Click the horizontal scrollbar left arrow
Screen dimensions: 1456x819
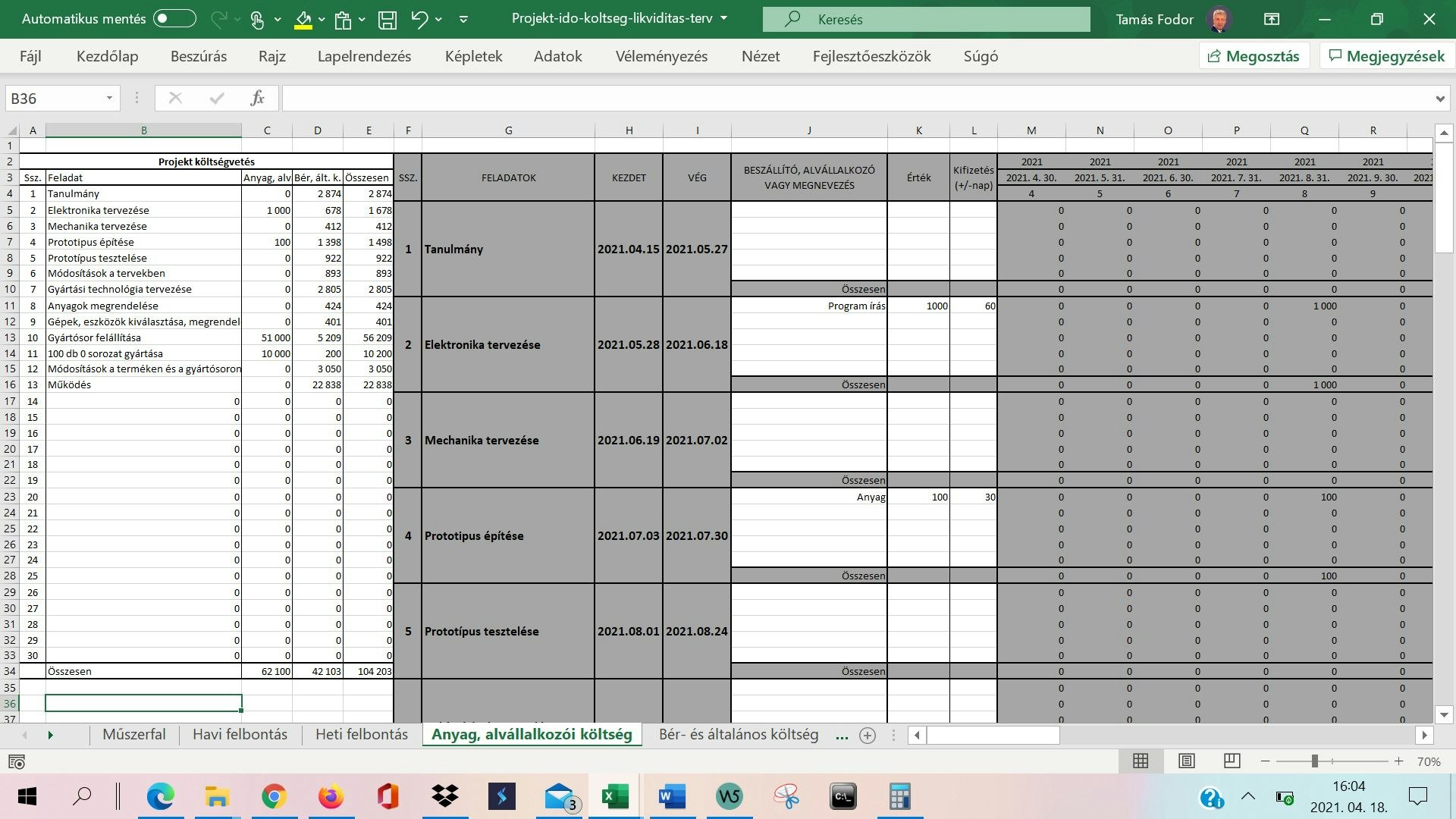click(x=917, y=735)
